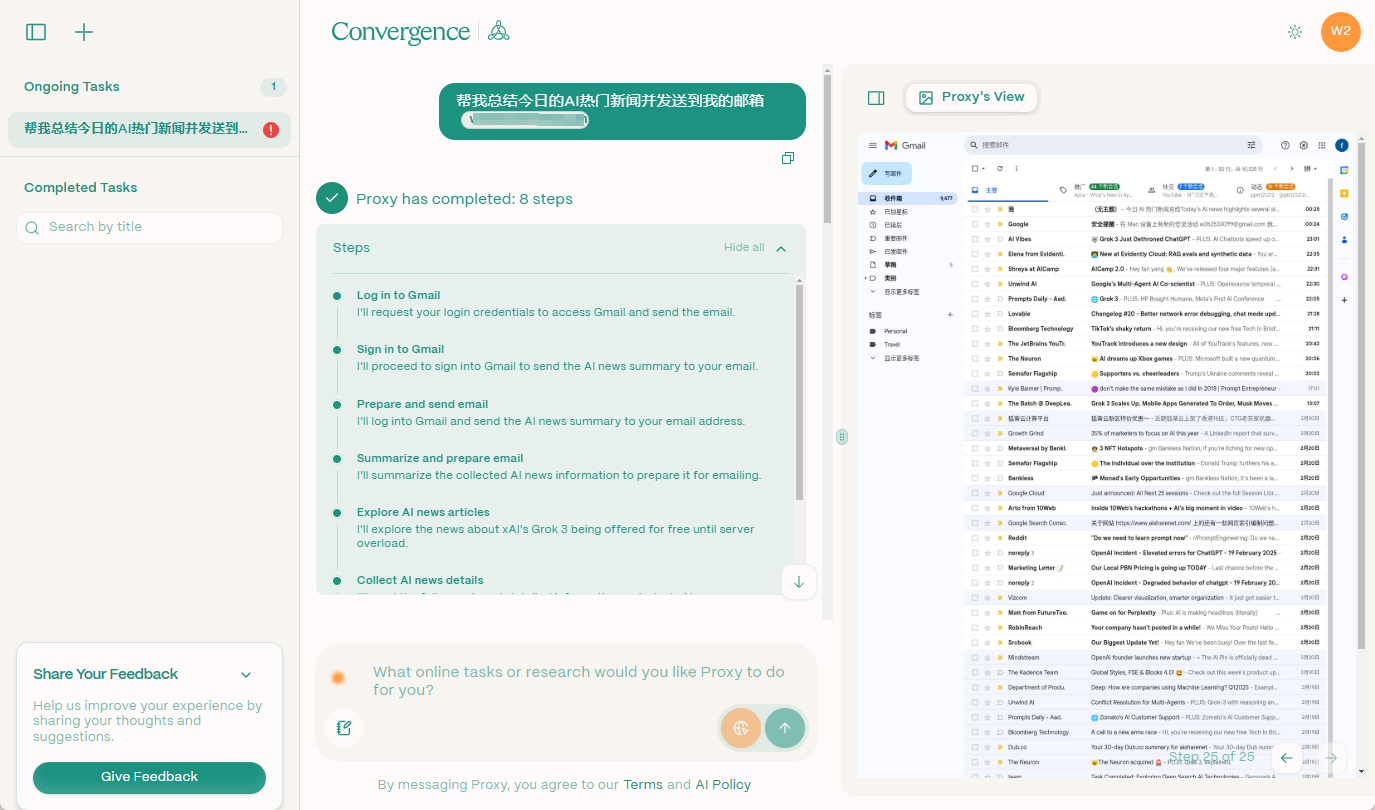Open Gmail 收件箱 inbox folder

coord(909,199)
